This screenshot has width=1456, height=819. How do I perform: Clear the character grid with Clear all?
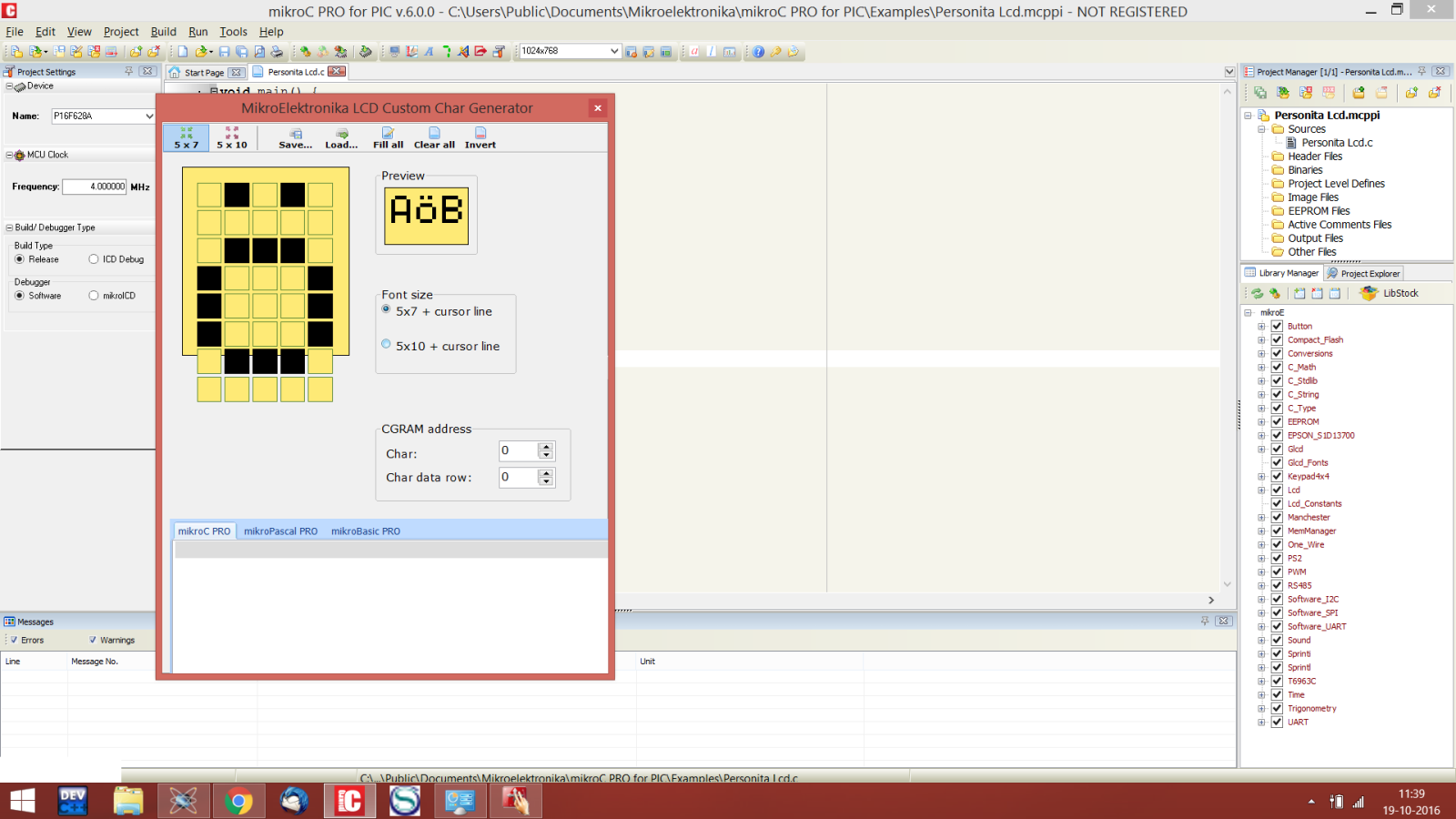[434, 137]
